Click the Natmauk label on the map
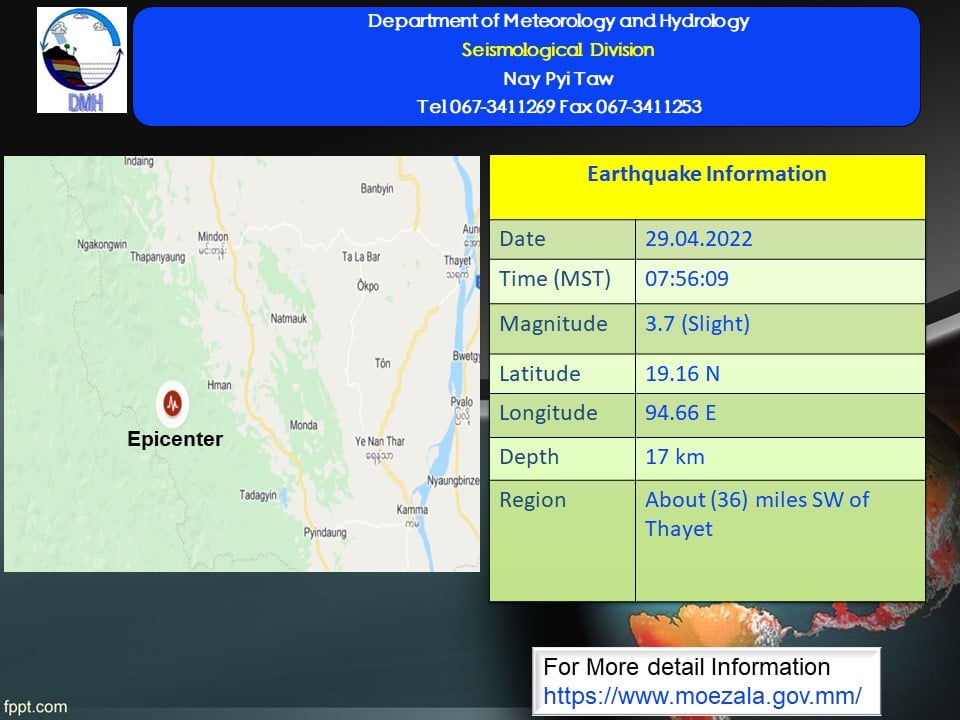 [x=291, y=319]
